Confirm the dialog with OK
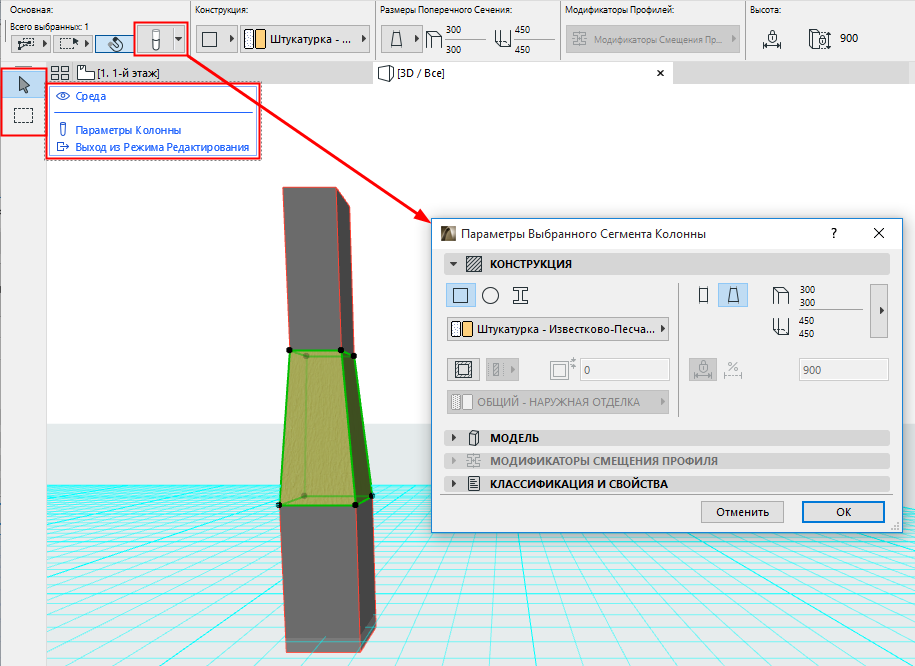This screenshot has width=915, height=666. (843, 512)
